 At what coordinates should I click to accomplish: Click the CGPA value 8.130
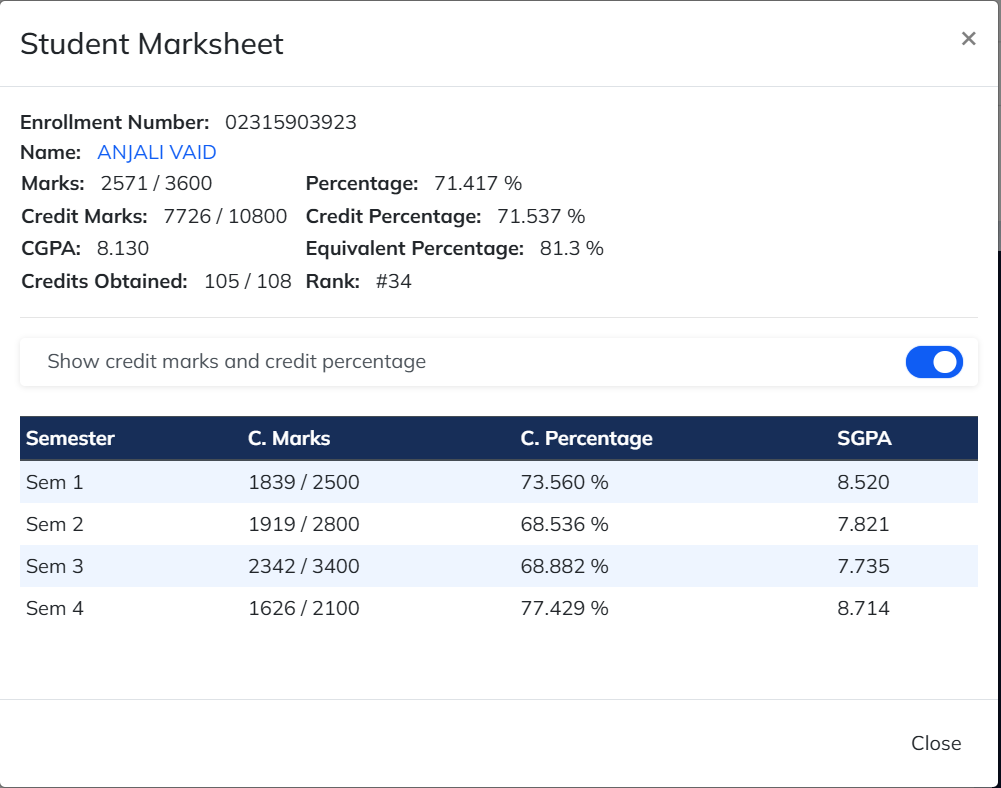123,249
